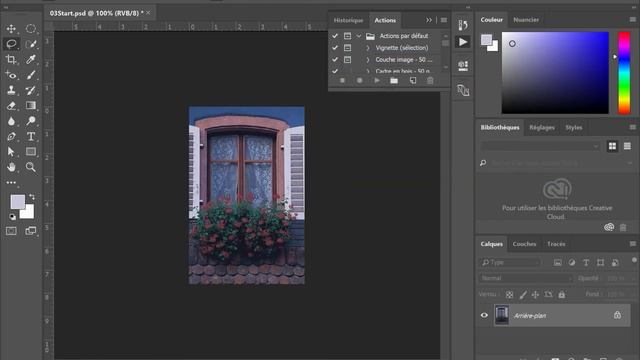Toggle Quick Mask mode in toolbar
Image resolution: width=640 pixels, height=360 pixels.
[11, 231]
